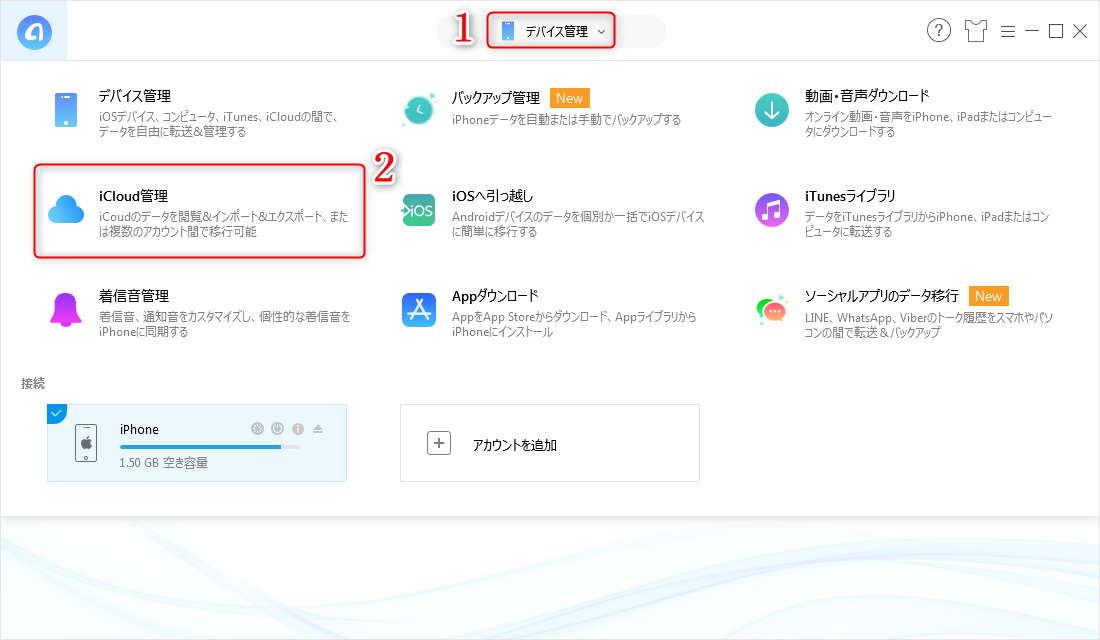
Task: Click the iOSへ引っ越し green icon
Action: tap(419, 211)
